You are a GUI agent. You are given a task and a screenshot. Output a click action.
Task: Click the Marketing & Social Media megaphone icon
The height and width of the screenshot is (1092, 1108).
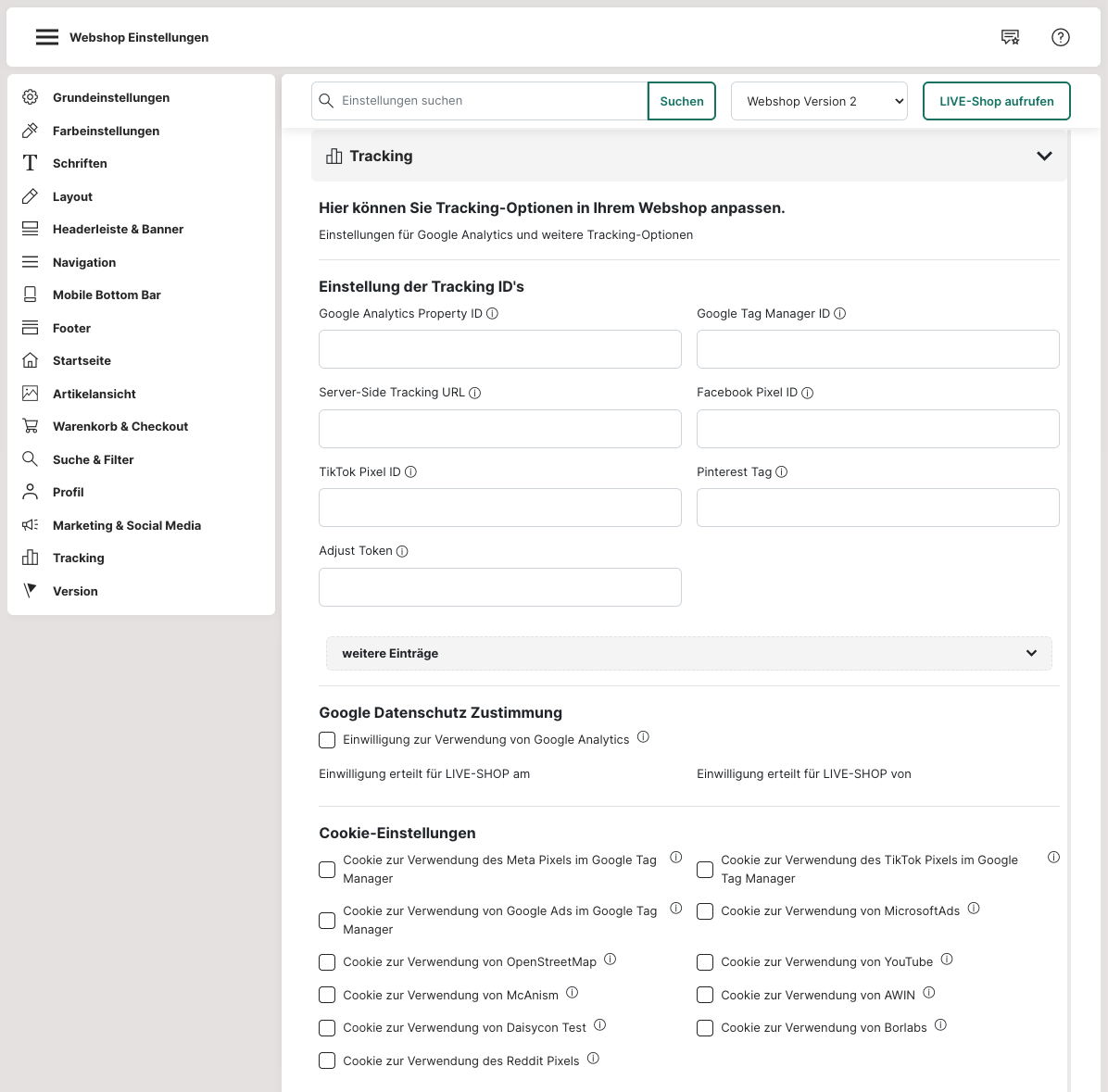31,525
